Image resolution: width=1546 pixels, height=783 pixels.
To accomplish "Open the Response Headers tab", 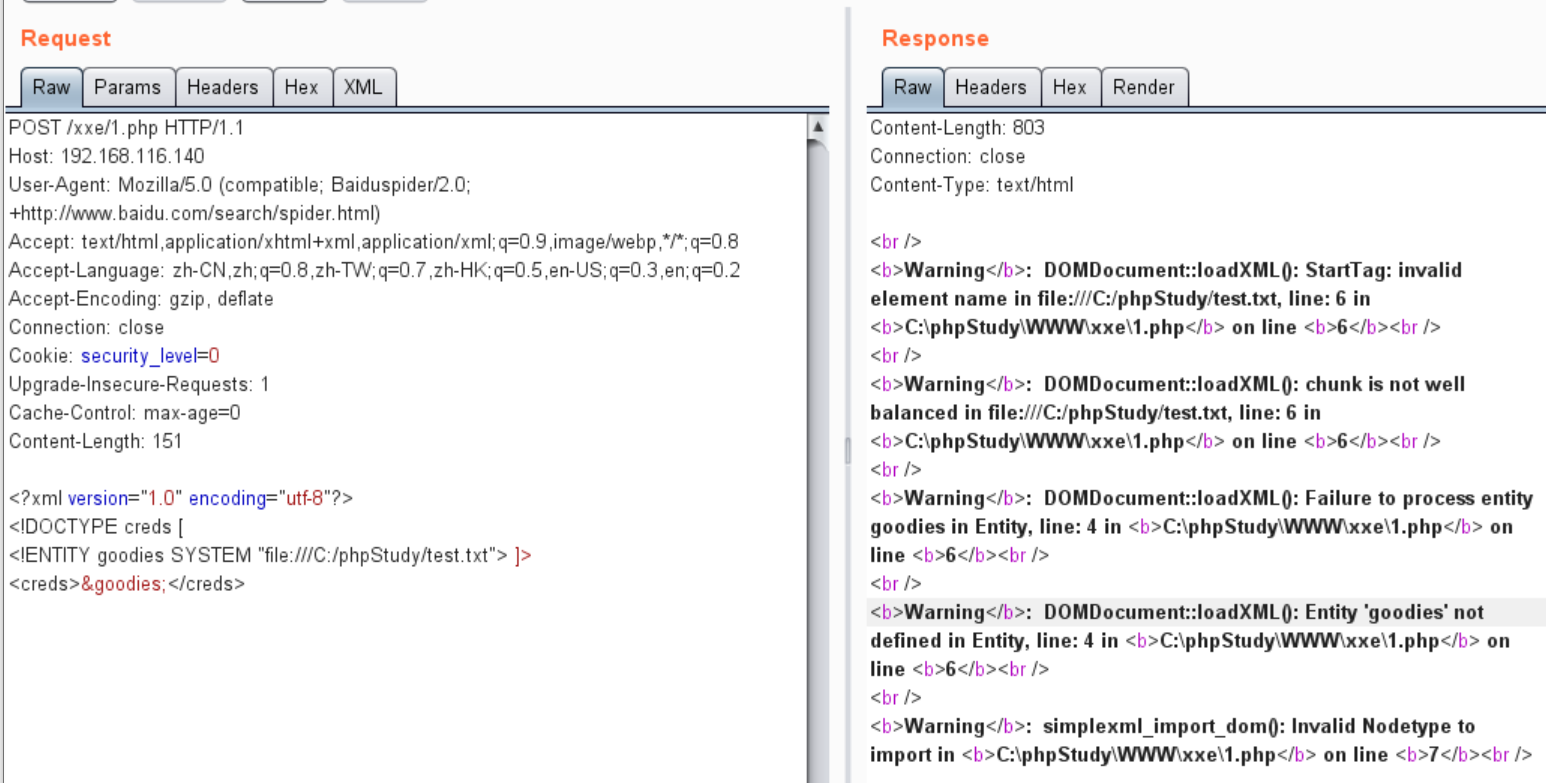I will point(991,87).
